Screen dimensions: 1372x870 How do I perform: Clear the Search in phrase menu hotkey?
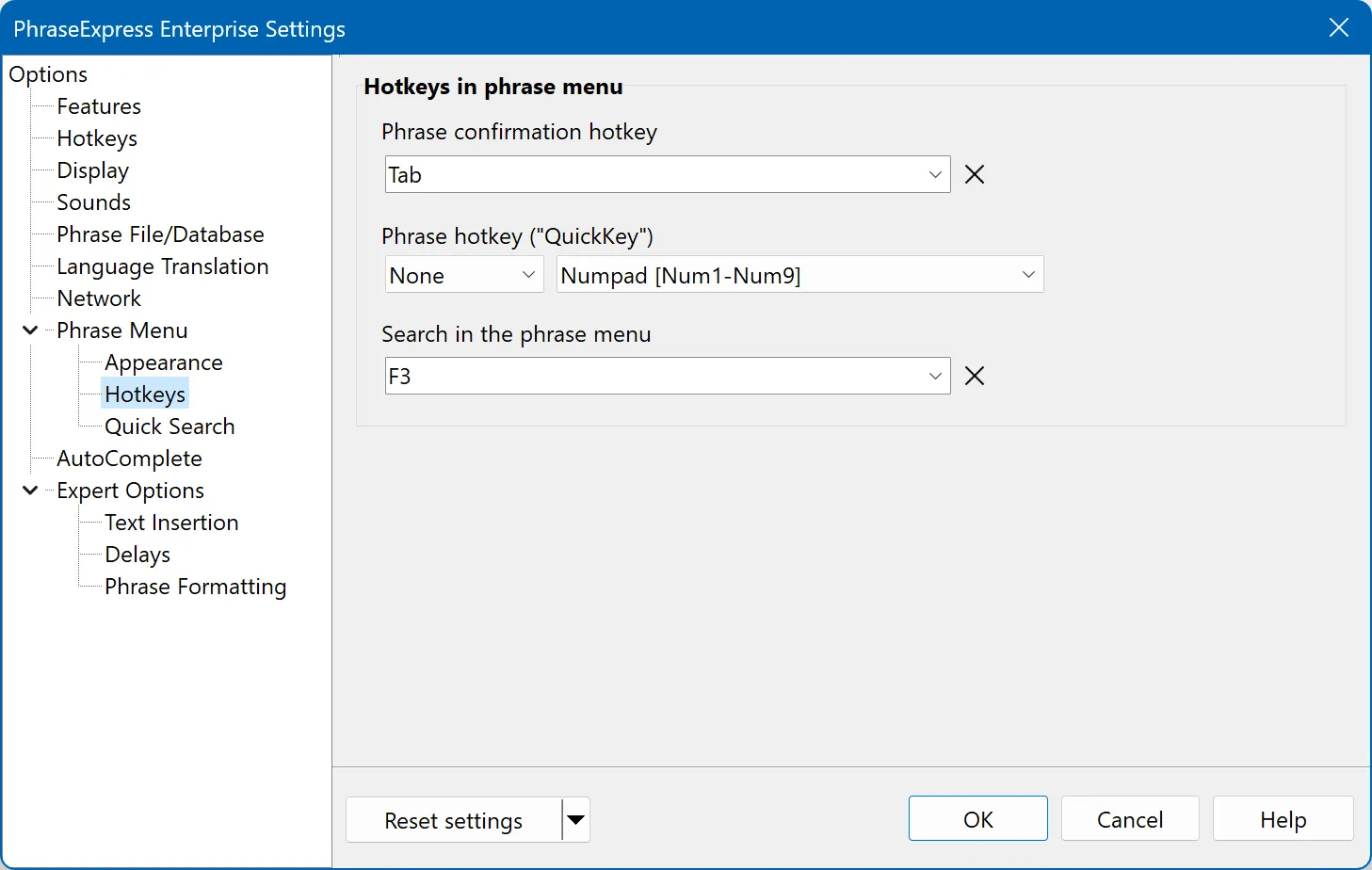tap(975, 377)
